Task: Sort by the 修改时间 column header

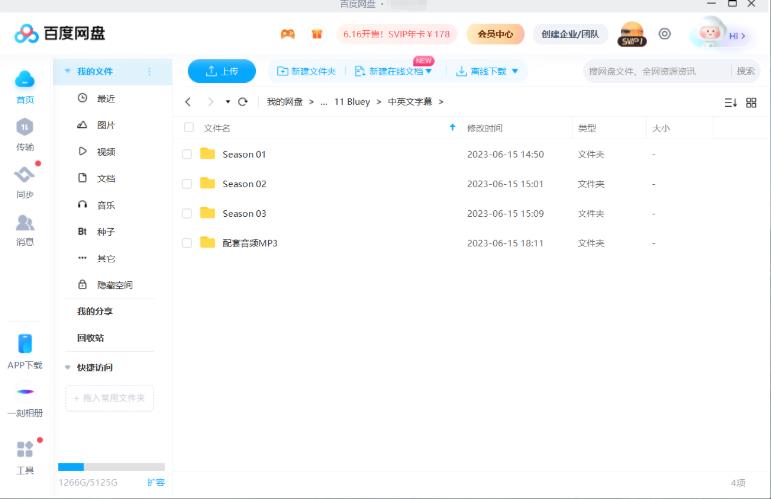Action: (485, 128)
